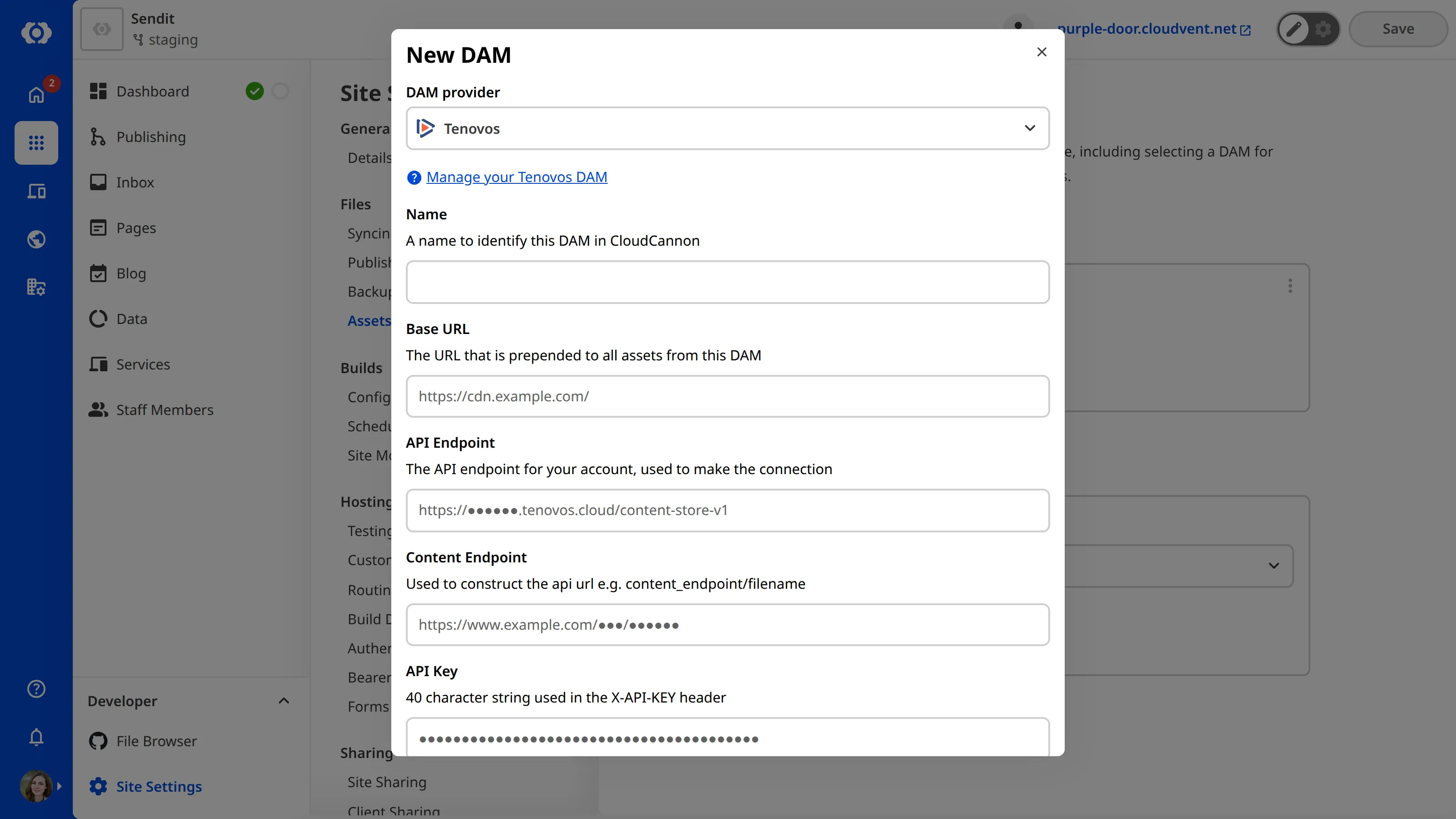Click the File Browser GitHub icon

[98, 741]
